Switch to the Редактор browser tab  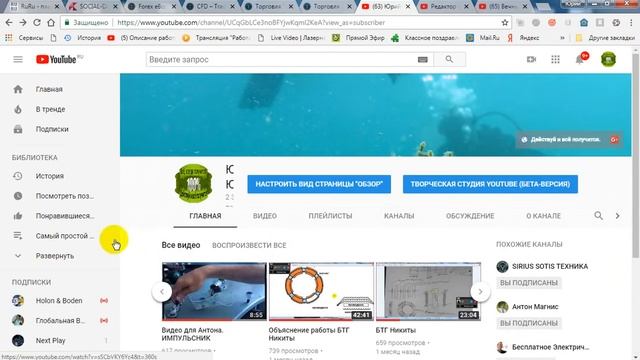pos(443,7)
